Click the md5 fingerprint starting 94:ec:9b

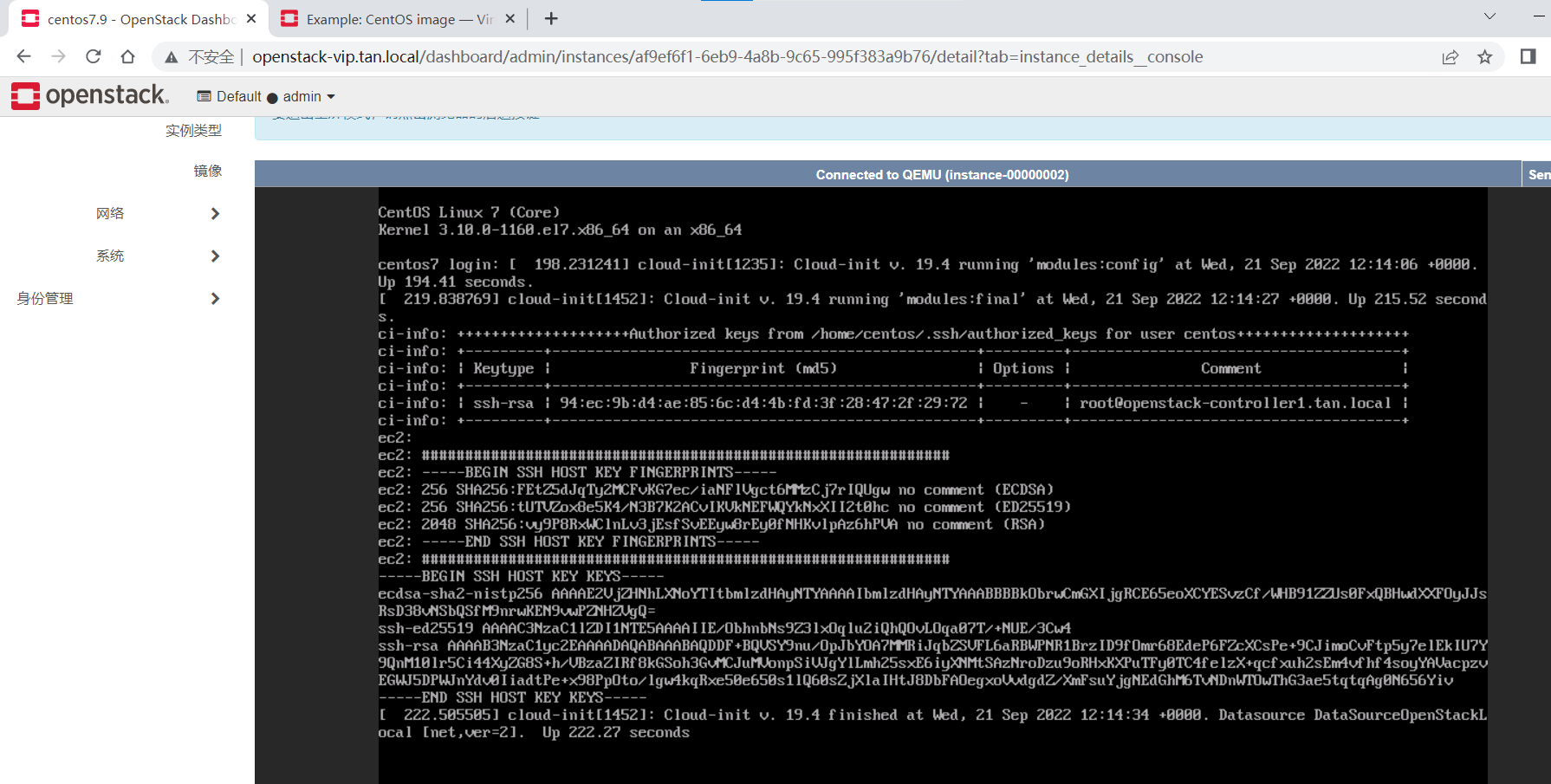763,403
